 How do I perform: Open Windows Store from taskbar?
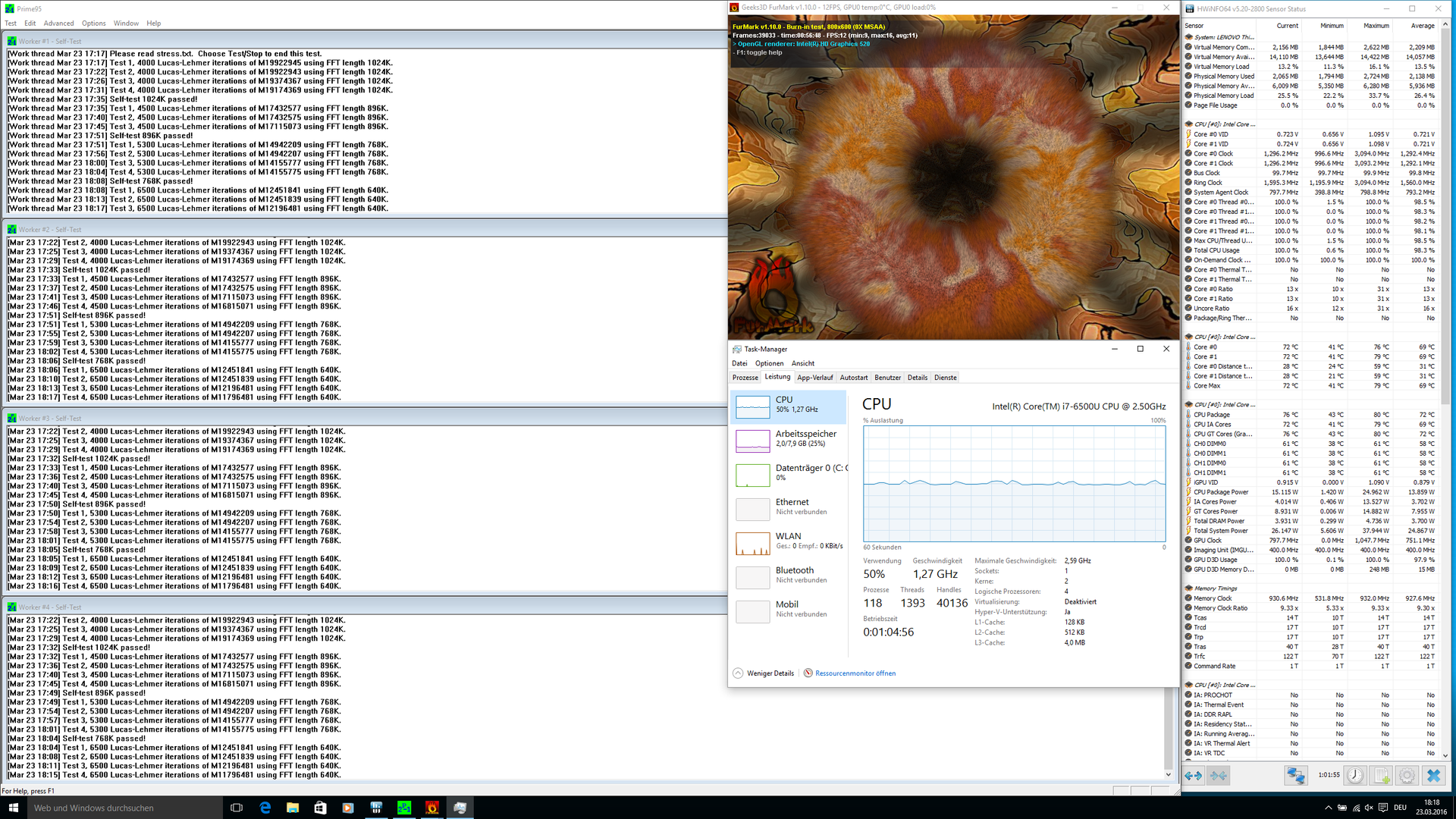point(320,808)
